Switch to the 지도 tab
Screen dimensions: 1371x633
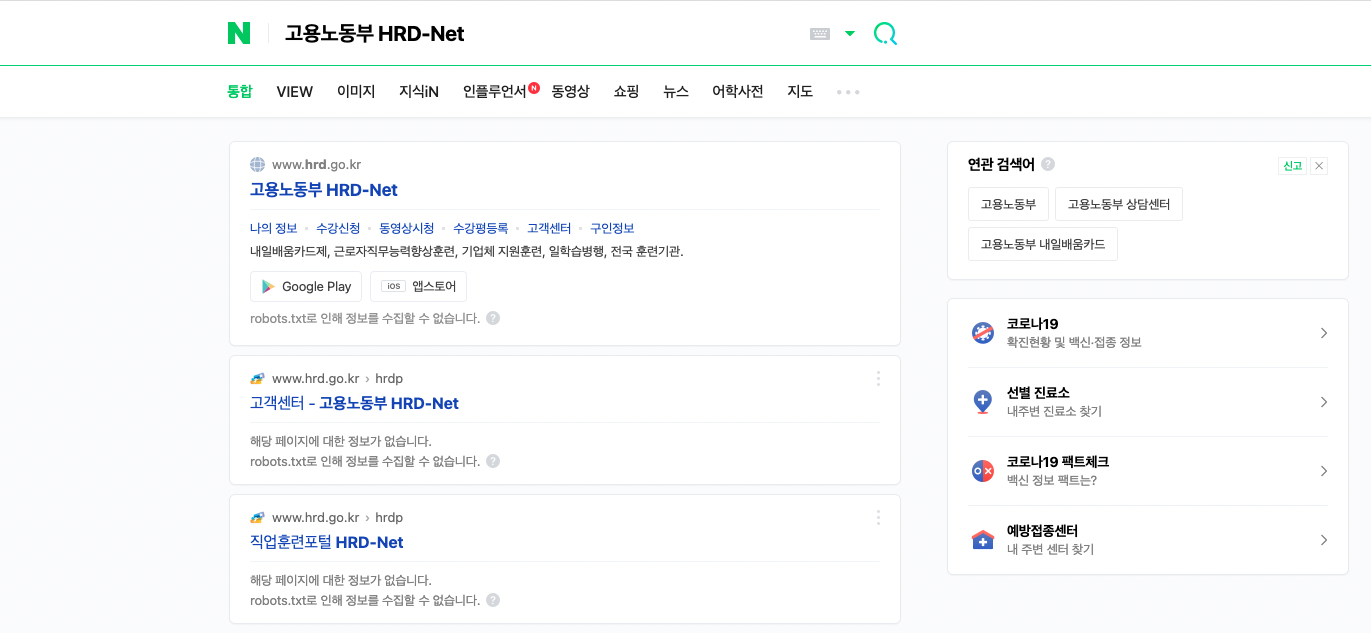tap(800, 92)
